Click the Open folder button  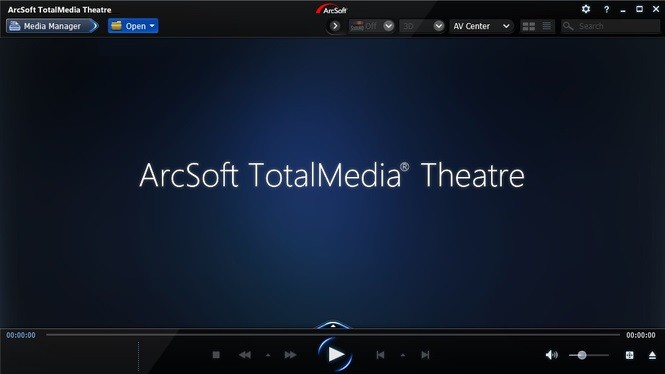[133, 26]
